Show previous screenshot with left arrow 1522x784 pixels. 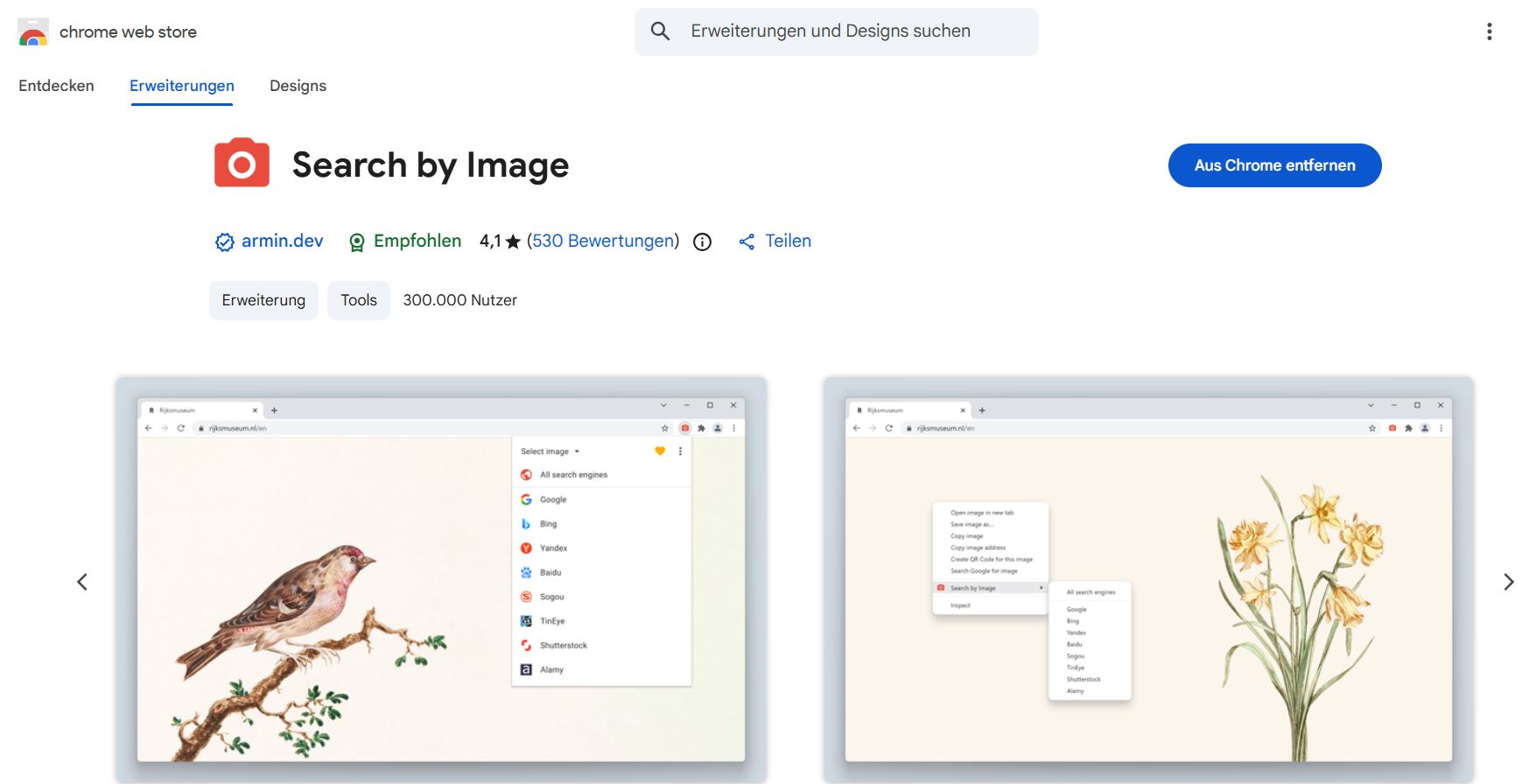(82, 582)
